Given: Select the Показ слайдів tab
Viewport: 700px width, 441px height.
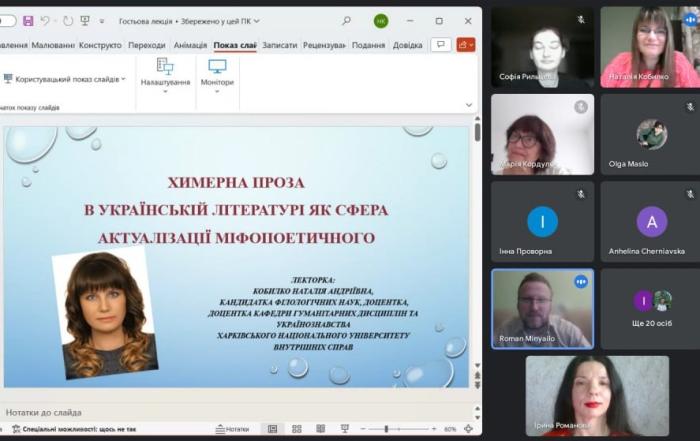Looking at the screenshot, I should [235, 45].
